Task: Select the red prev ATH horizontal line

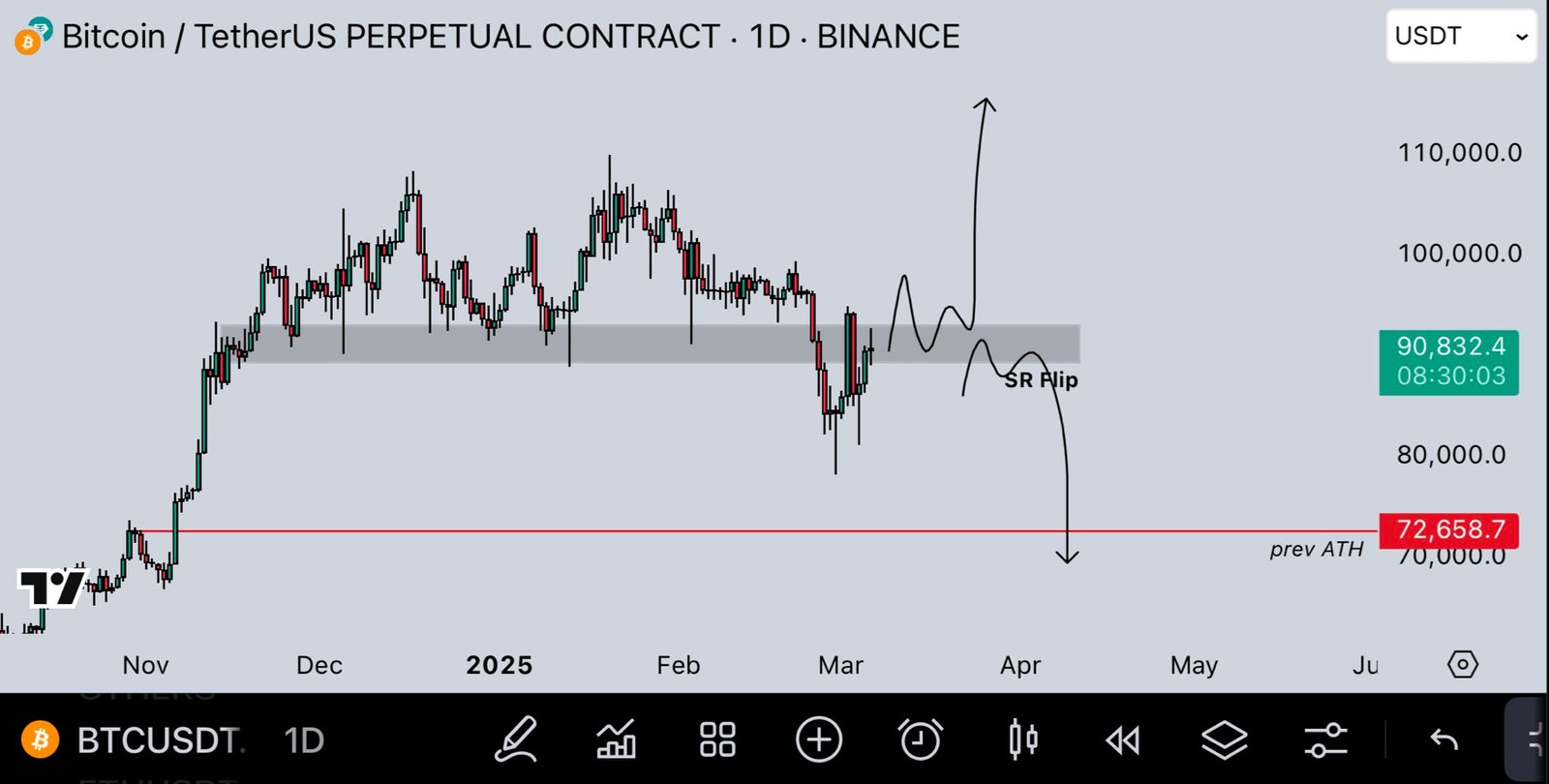Action: tap(678, 531)
